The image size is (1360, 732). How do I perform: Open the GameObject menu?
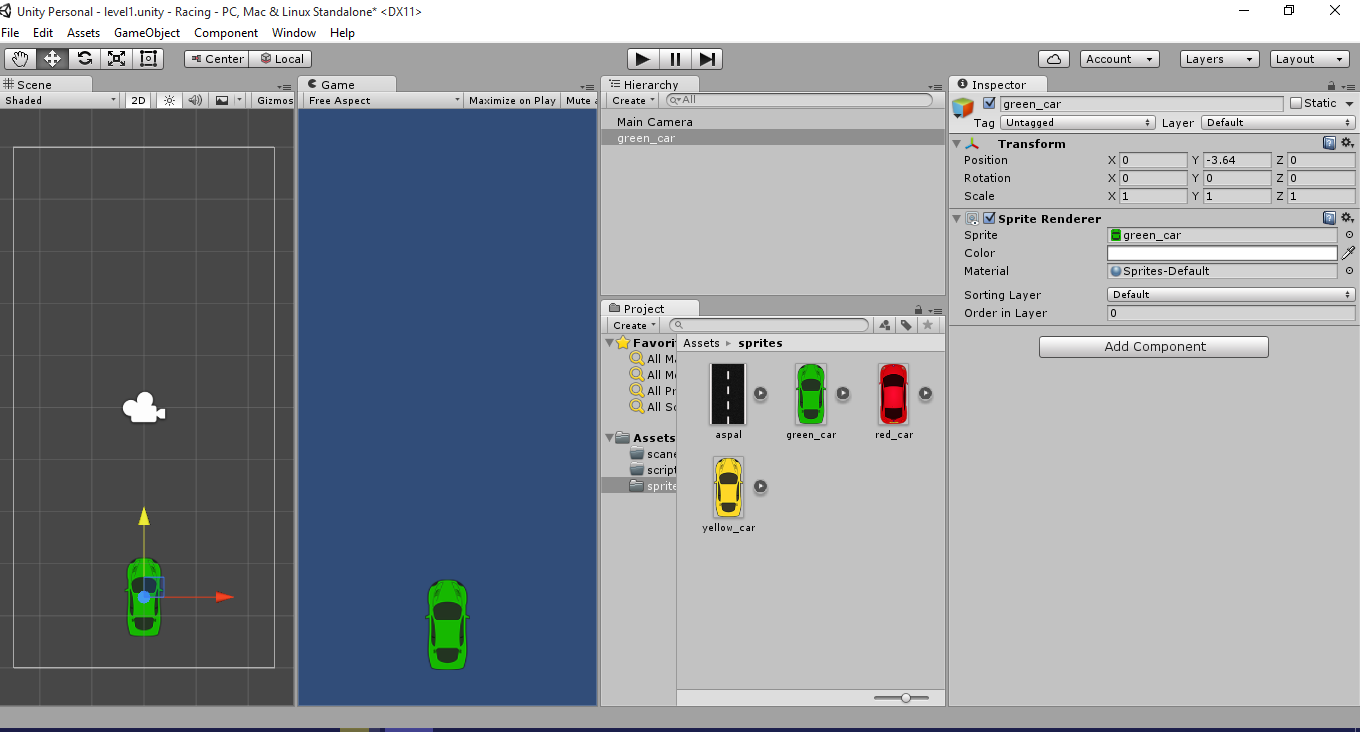pyautogui.click(x=147, y=32)
